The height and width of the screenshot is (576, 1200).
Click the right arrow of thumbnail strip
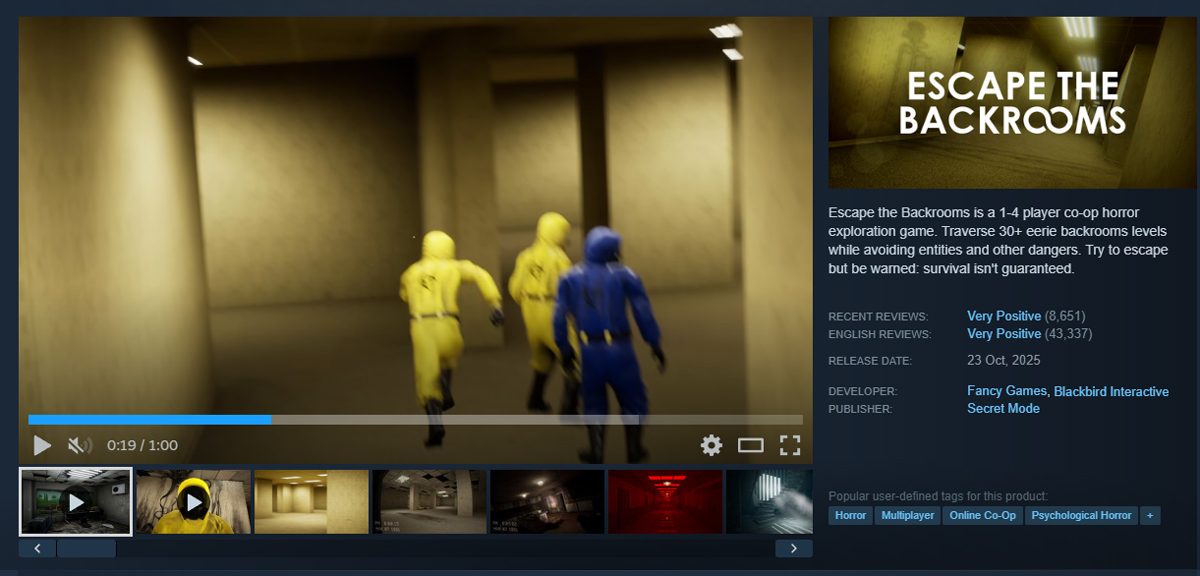[794, 548]
